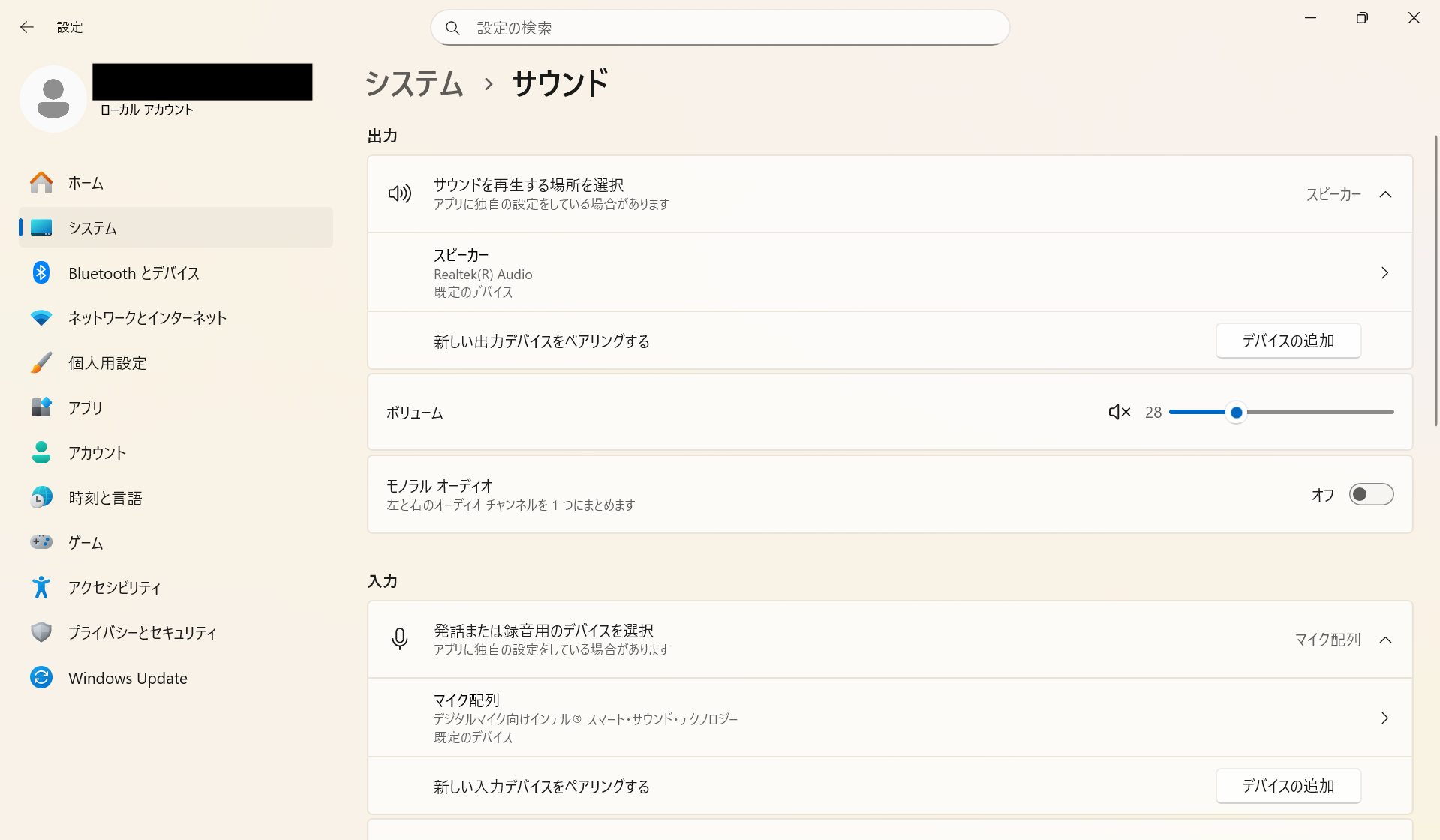This screenshot has height=840, width=1440.
Task: Click デバイスの追加 for output devices
Action: (x=1288, y=341)
